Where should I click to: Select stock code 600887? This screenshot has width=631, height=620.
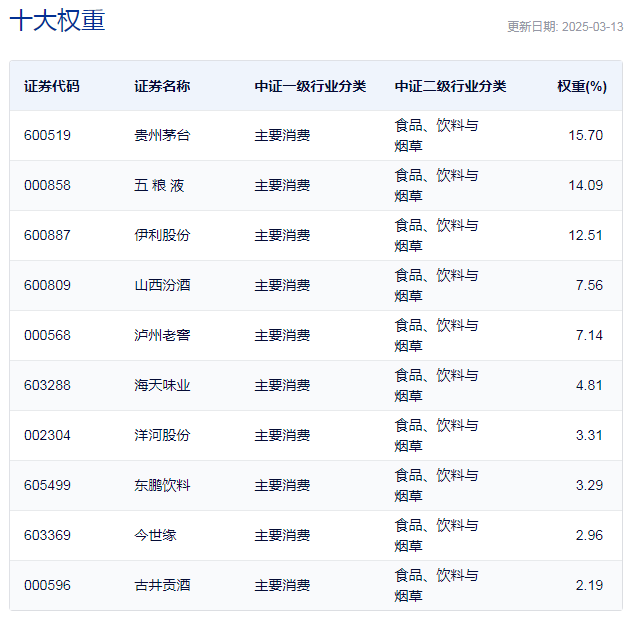tap(47, 235)
